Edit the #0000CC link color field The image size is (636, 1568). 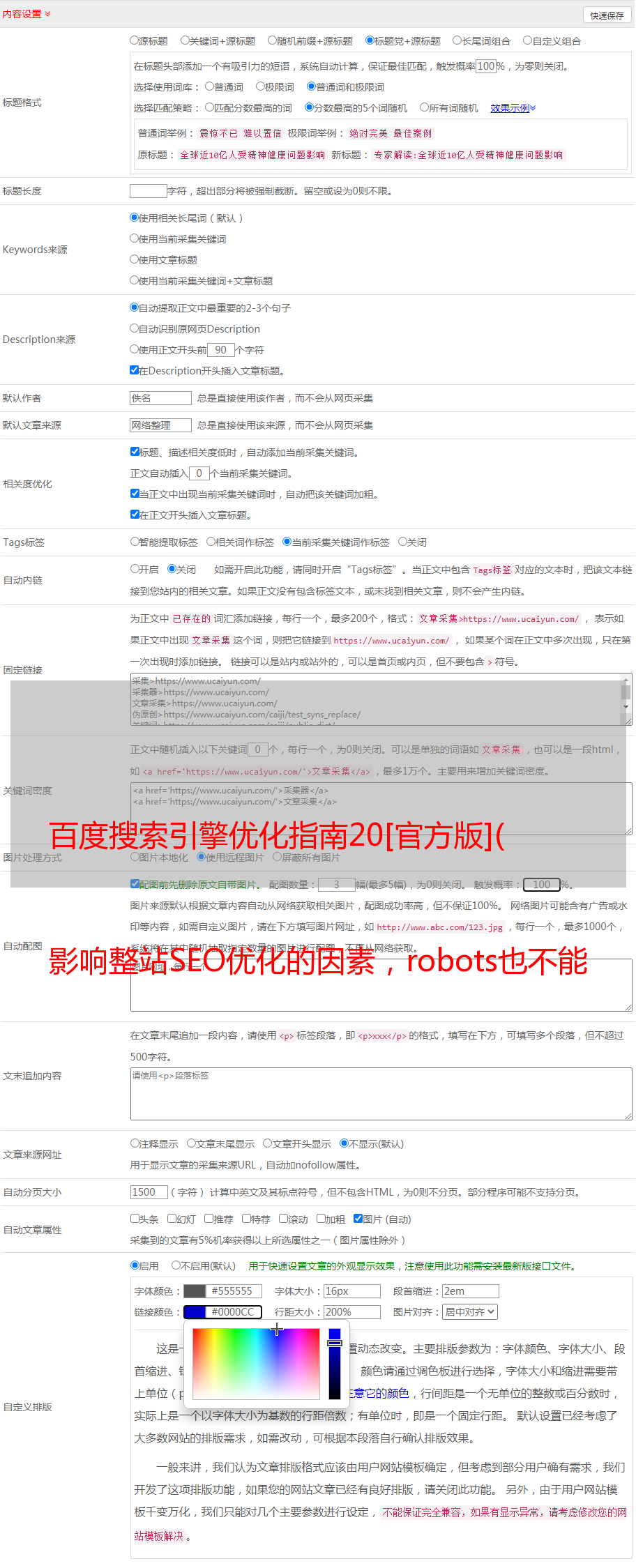coord(234,1312)
